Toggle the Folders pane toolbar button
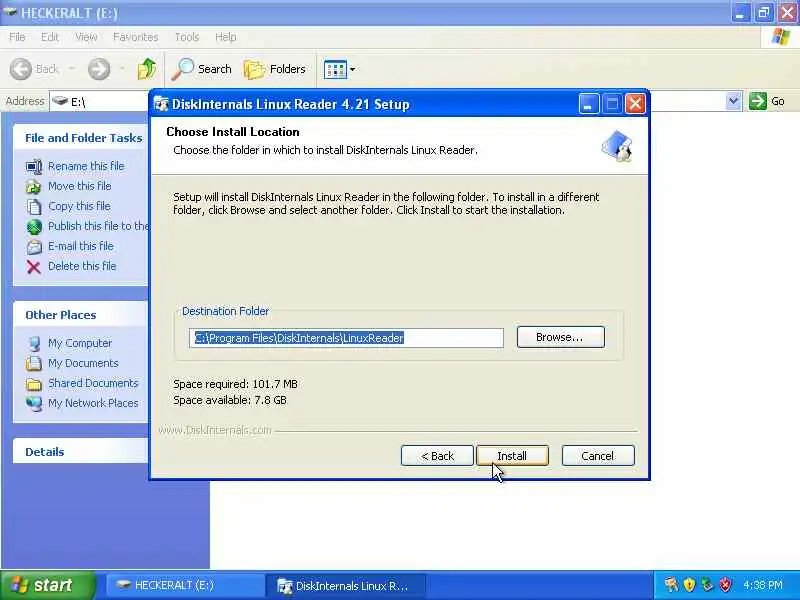Image resolution: width=800 pixels, height=600 pixels. click(274, 69)
